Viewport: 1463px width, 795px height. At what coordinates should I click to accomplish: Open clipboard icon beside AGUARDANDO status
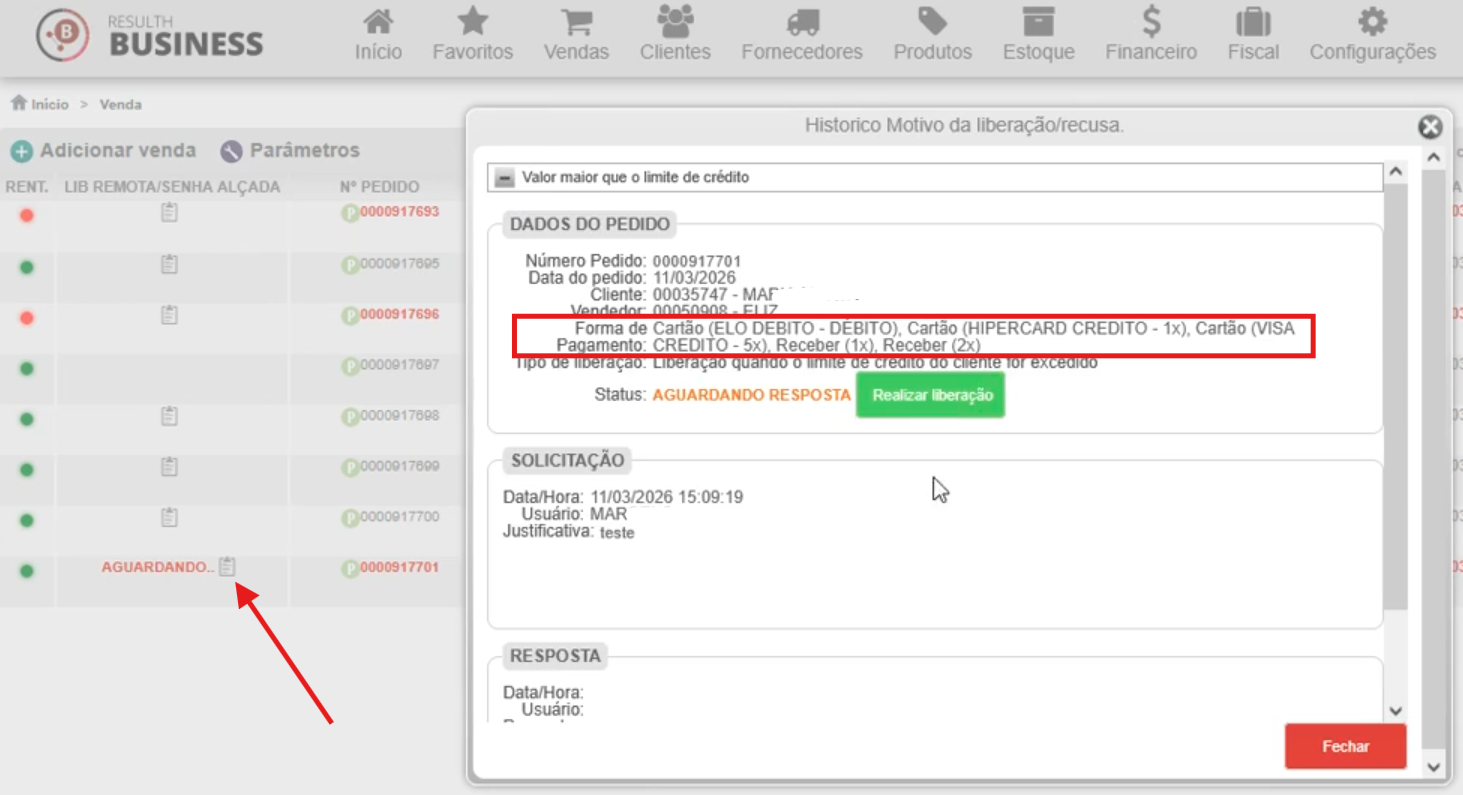[227, 567]
